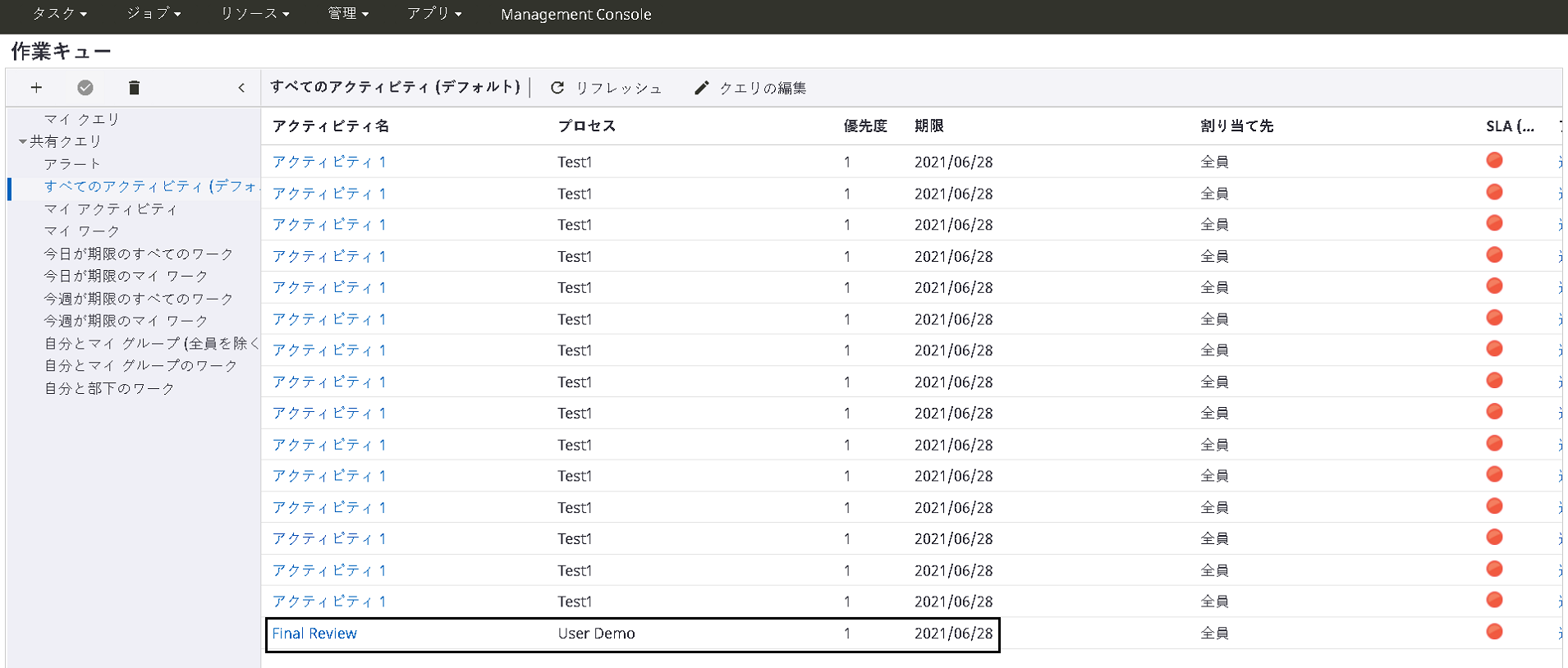This screenshot has width=1568, height=668.
Task: Open the first アクティビティ 1 link
Action: point(329,162)
